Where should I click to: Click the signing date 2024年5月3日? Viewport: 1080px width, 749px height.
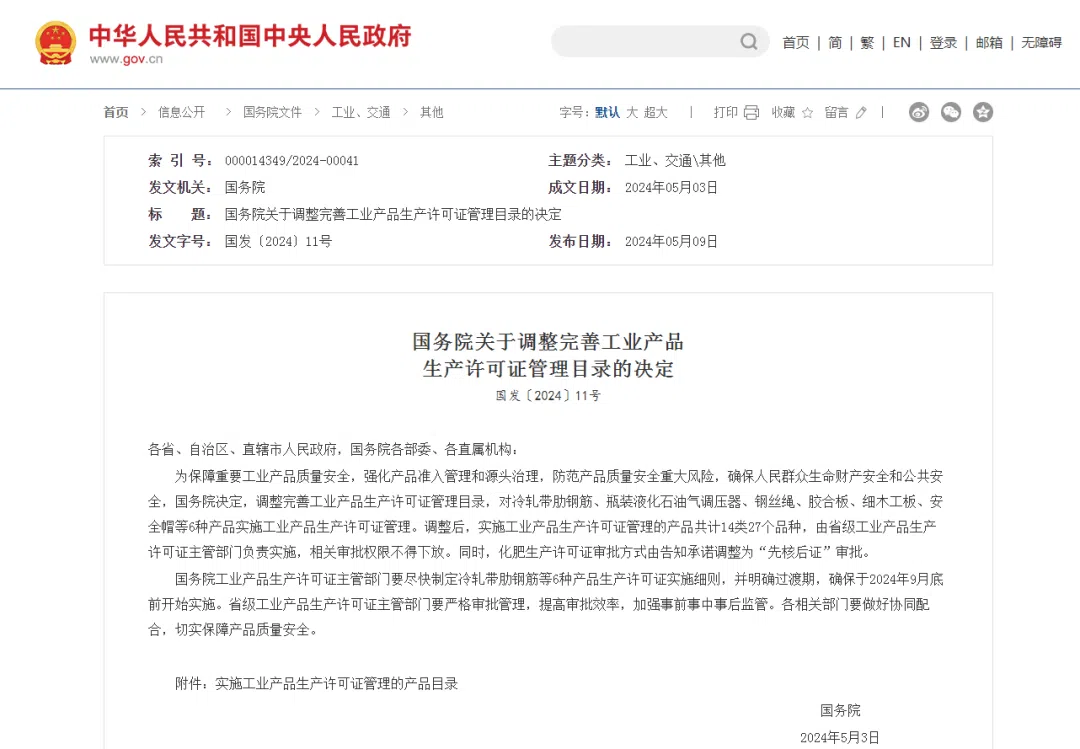840,737
